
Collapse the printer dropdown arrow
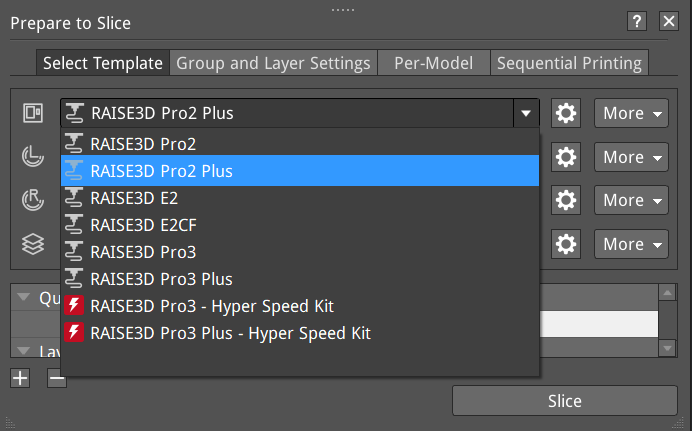[x=526, y=113]
